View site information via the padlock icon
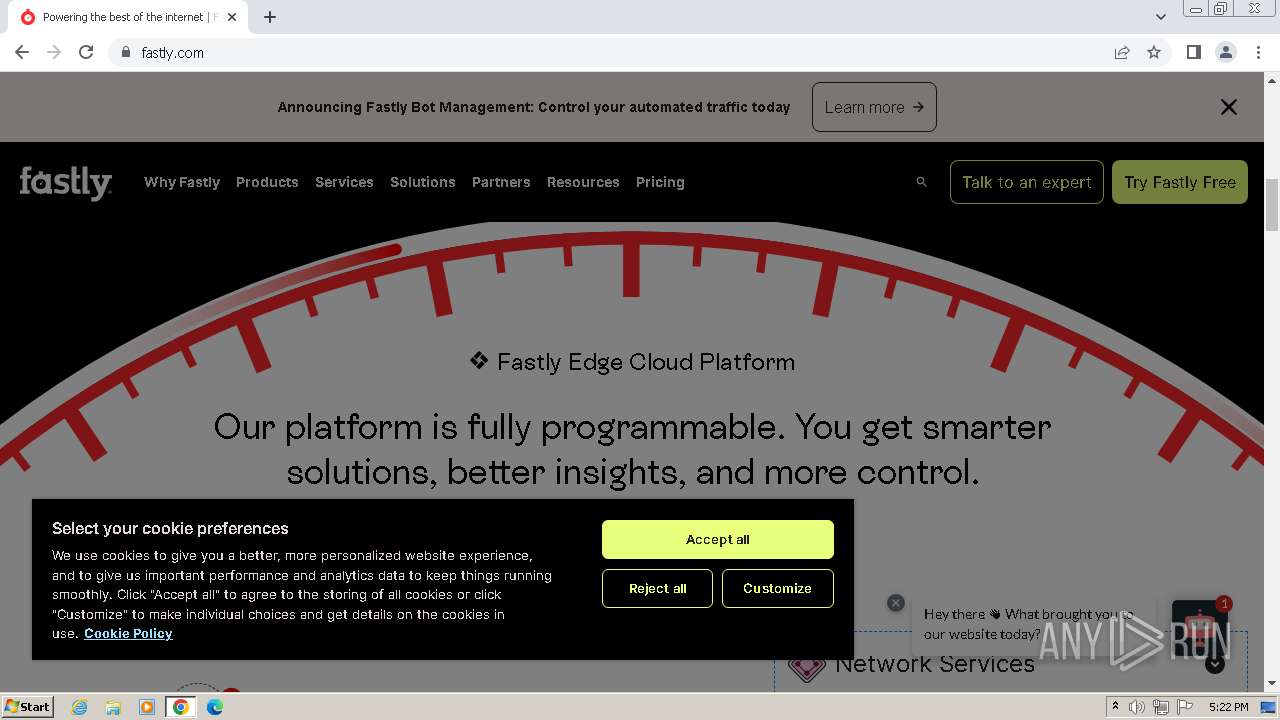The height and width of the screenshot is (720, 1280). pyautogui.click(x=125, y=52)
